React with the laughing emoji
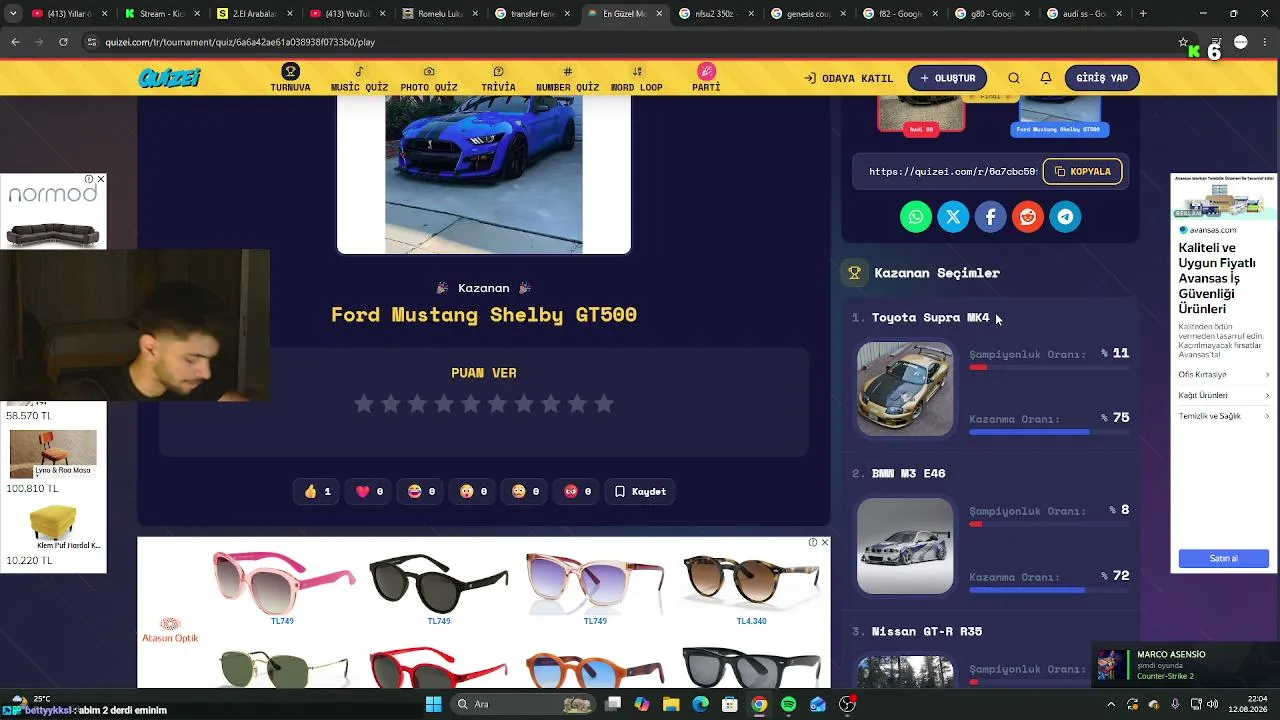 pyautogui.click(x=422, y=492)
